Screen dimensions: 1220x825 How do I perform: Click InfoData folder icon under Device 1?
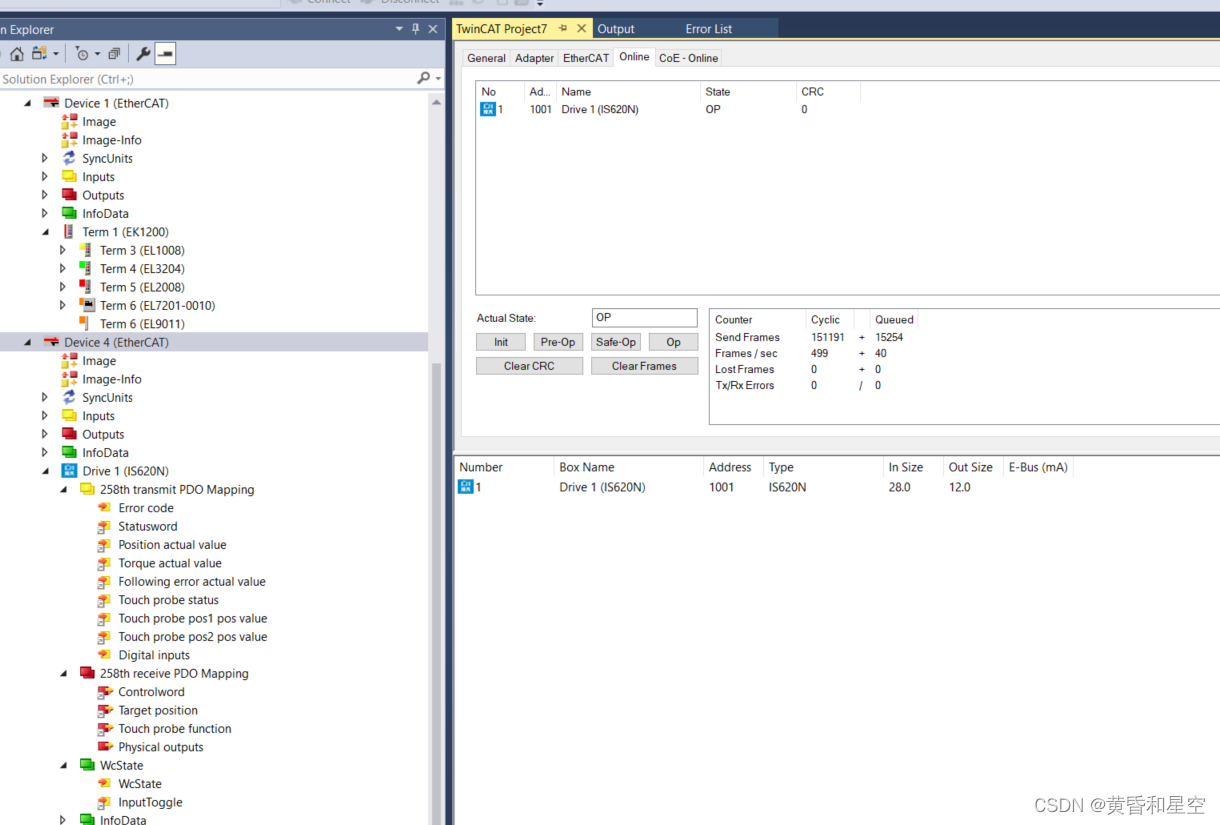click(69, 213)
